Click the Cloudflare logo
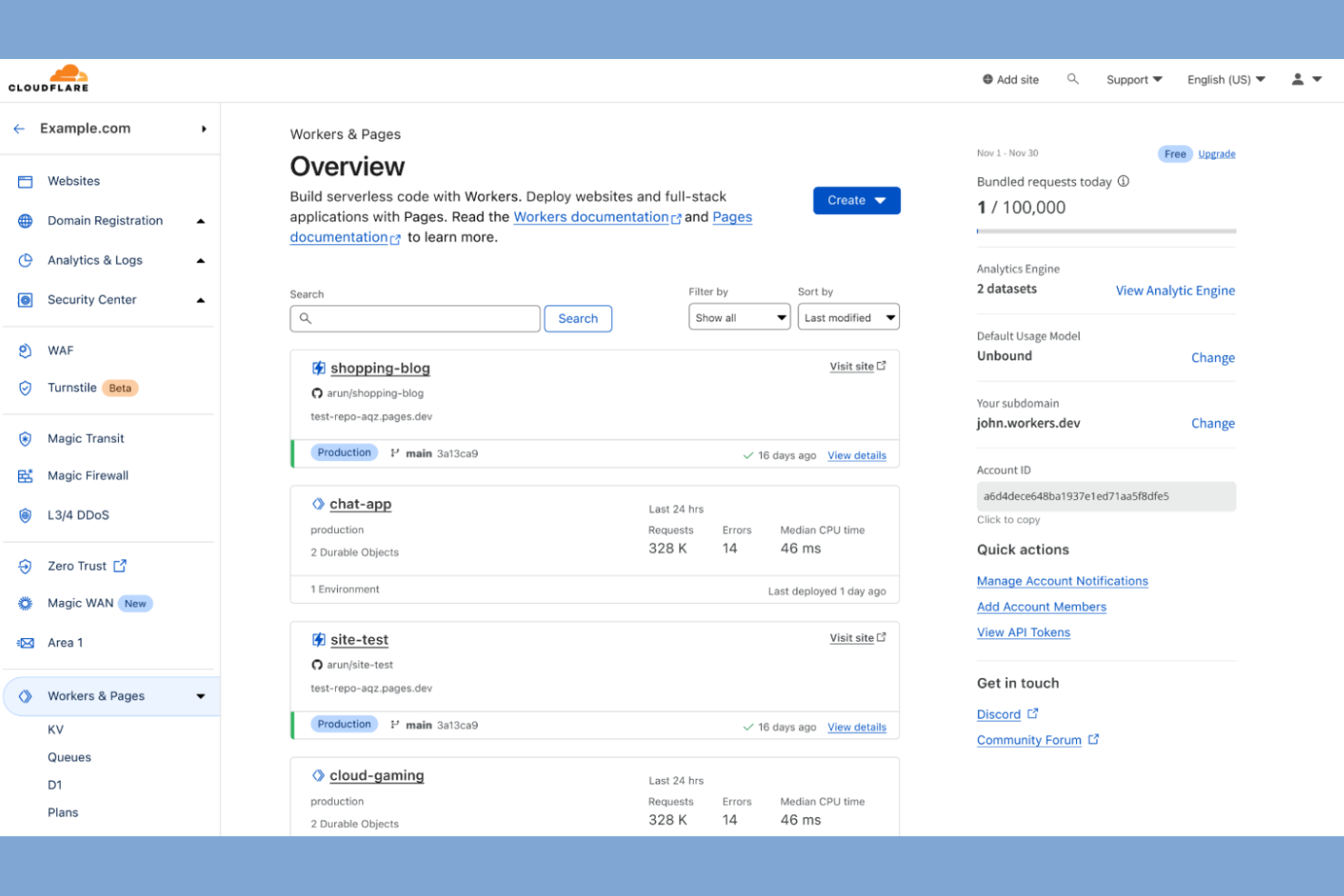1344x896 pixels. click(47, 78)
